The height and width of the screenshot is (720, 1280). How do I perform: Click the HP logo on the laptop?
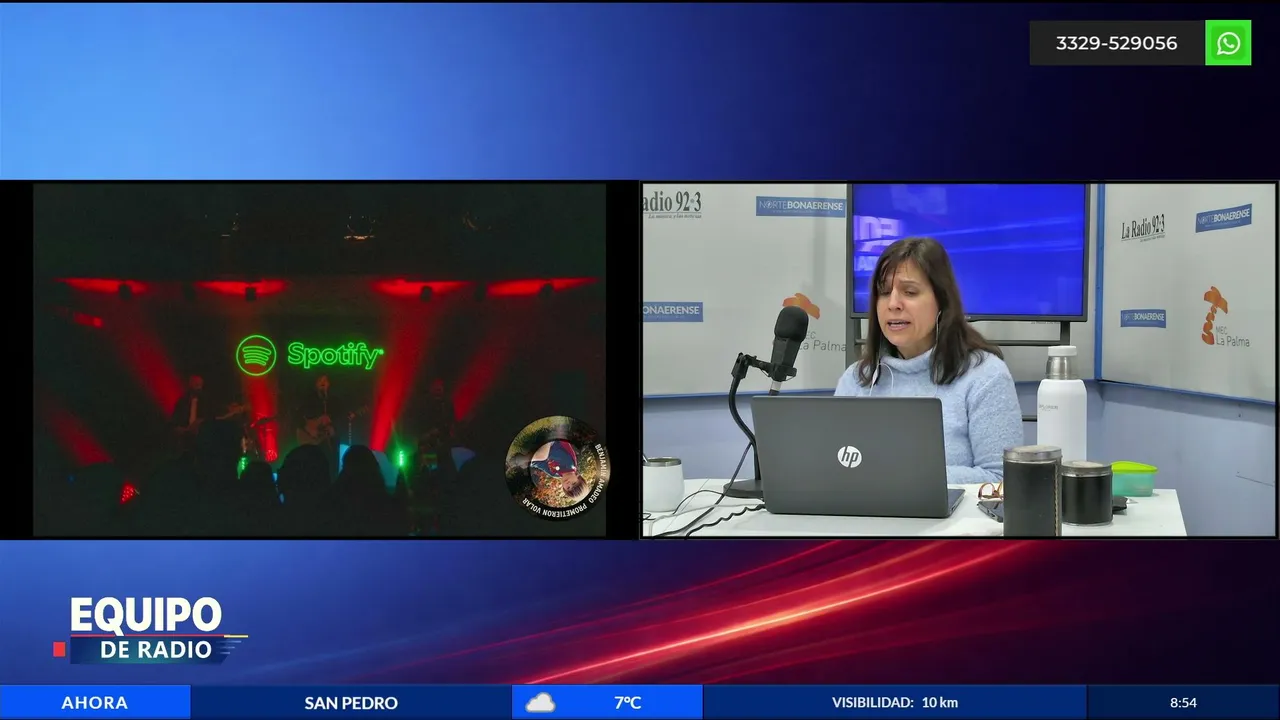click(849, 456)
